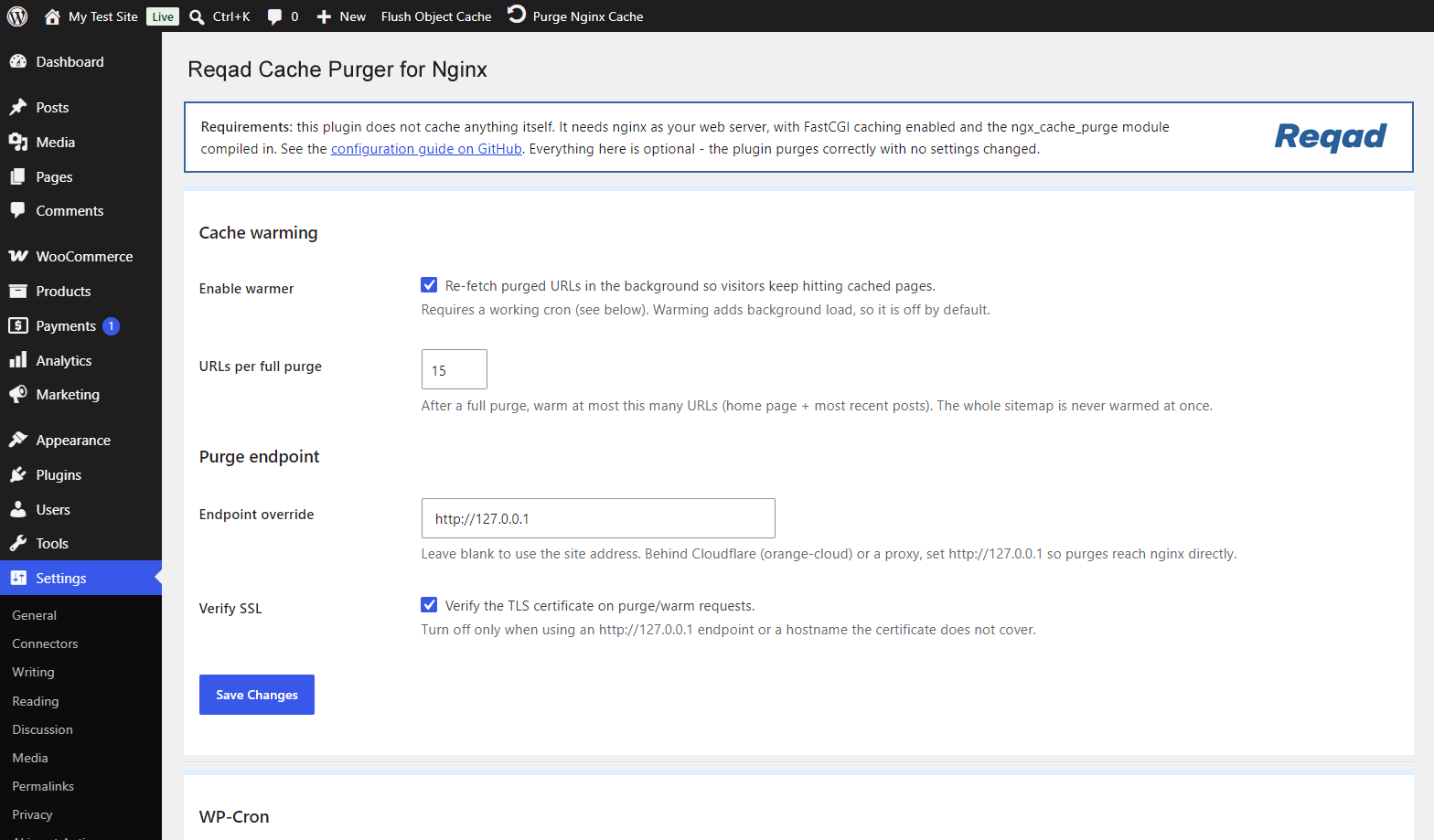Image resolution: width=1434 pixels, height=840 pixels.
Task: Click the Plugins plug icon
Action: [18, 474]
